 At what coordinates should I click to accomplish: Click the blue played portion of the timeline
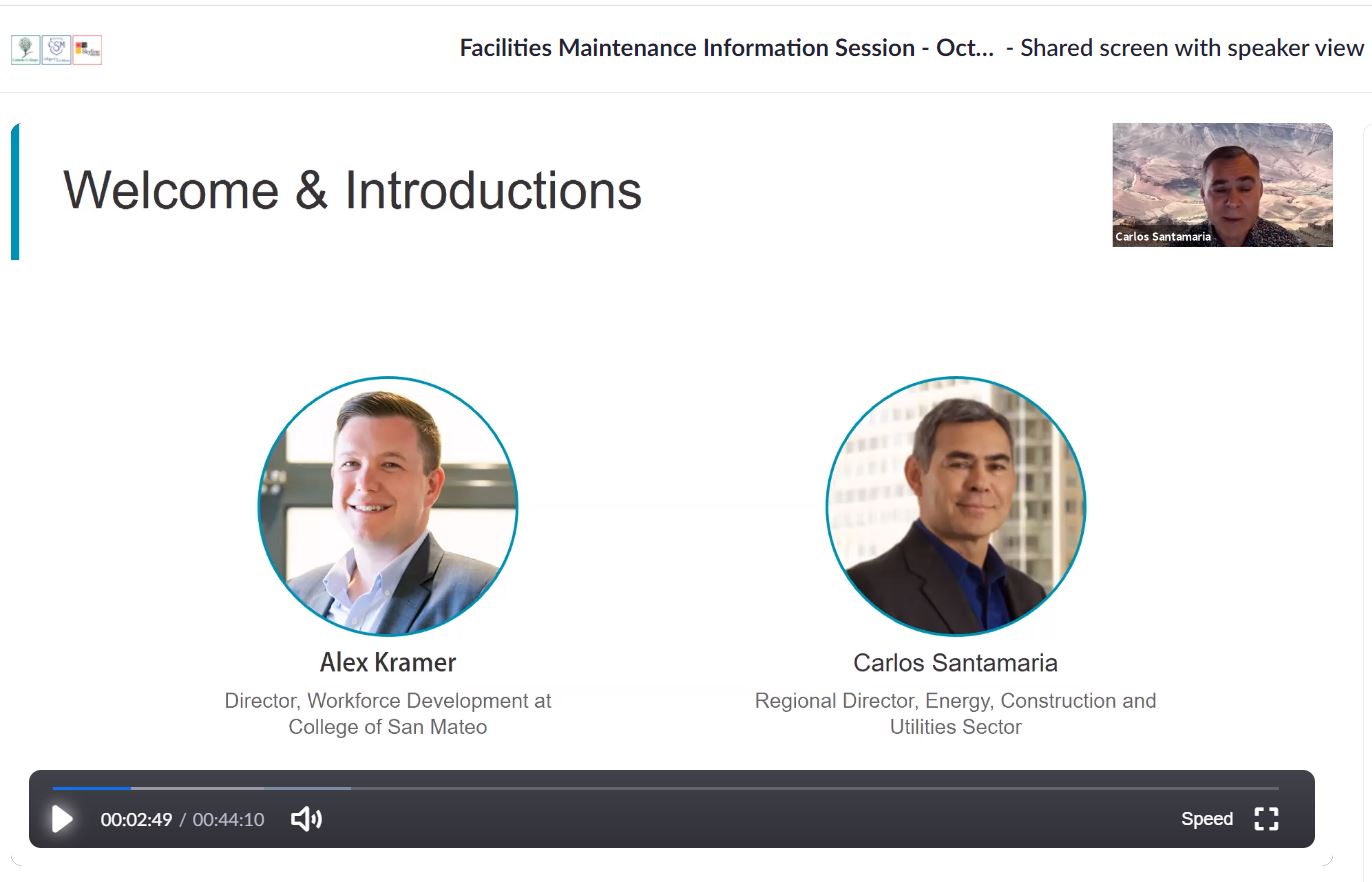coord(90,788)
